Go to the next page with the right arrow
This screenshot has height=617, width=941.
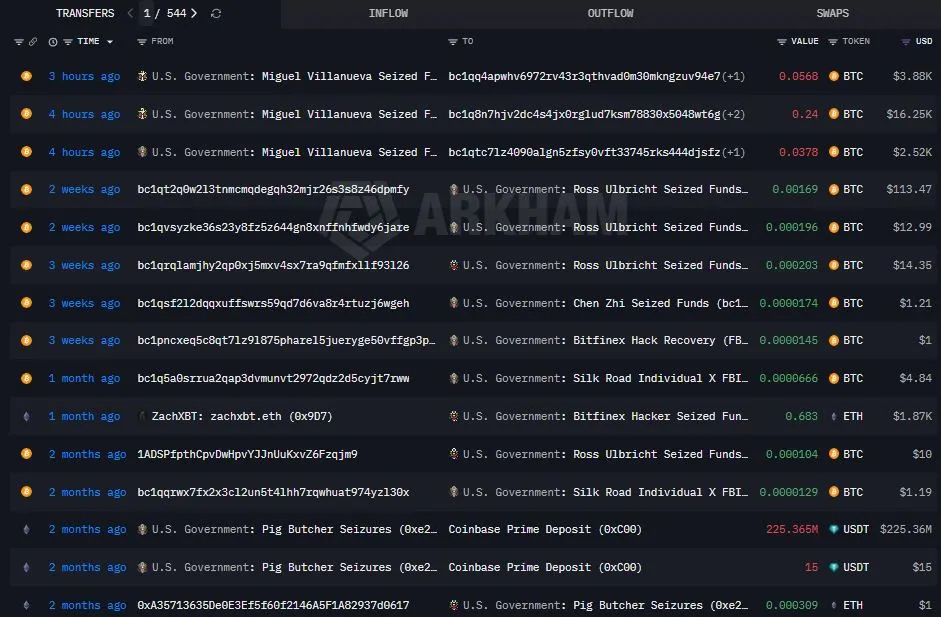click(x=194, y=13)
